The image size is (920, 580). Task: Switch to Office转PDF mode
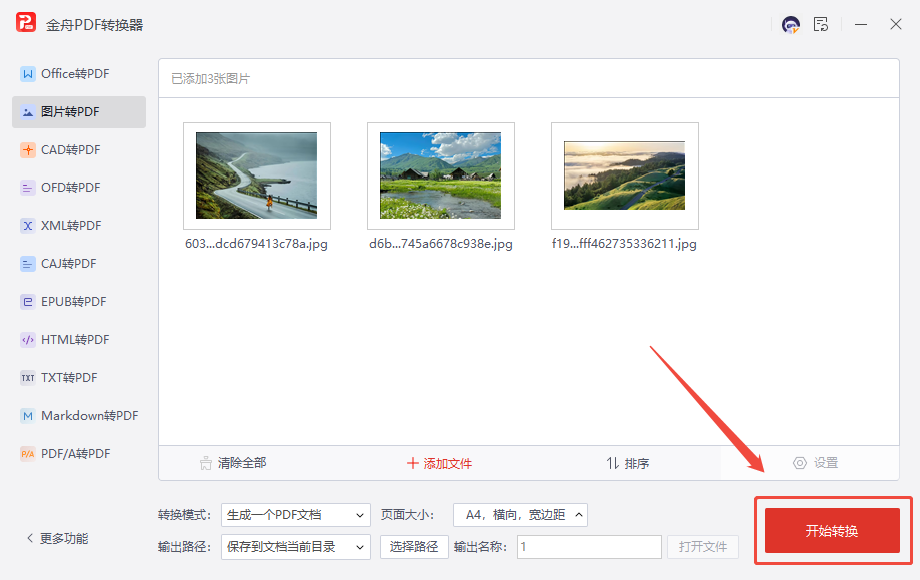coord(79,74)
